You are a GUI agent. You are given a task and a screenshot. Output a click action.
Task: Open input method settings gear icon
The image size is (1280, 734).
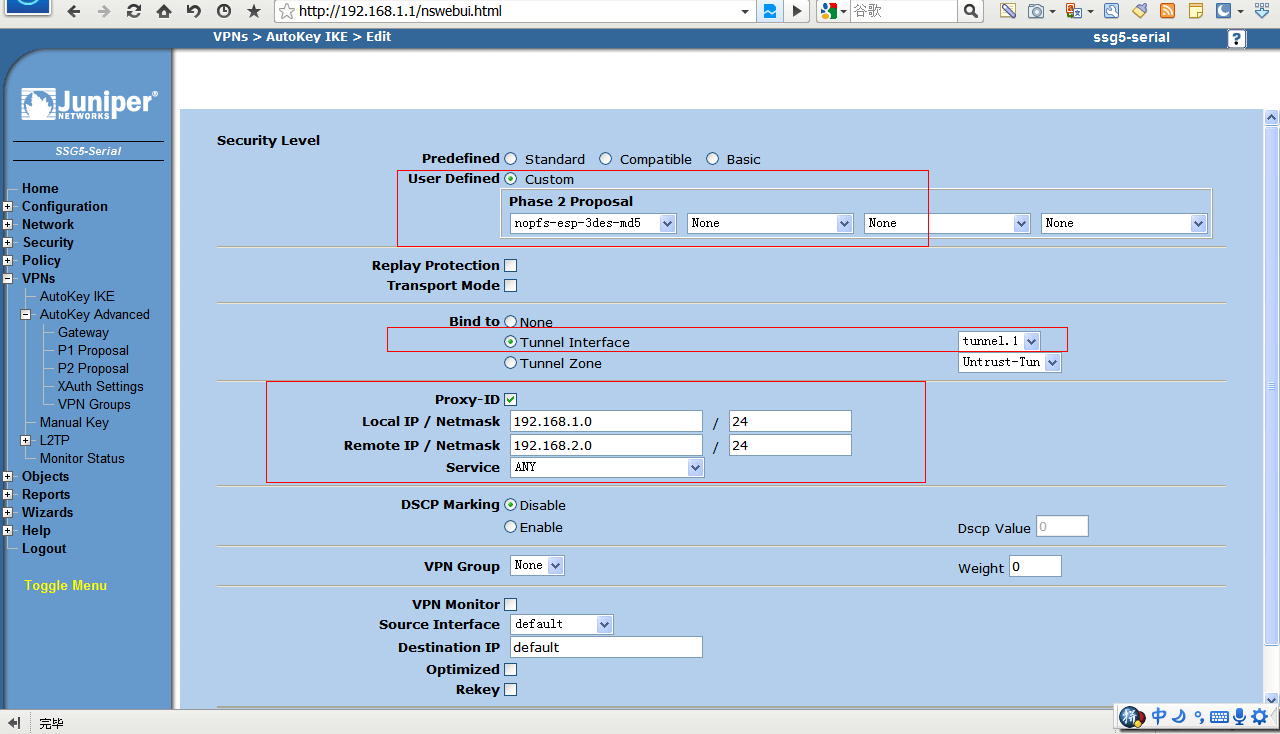click(1262, 716)
